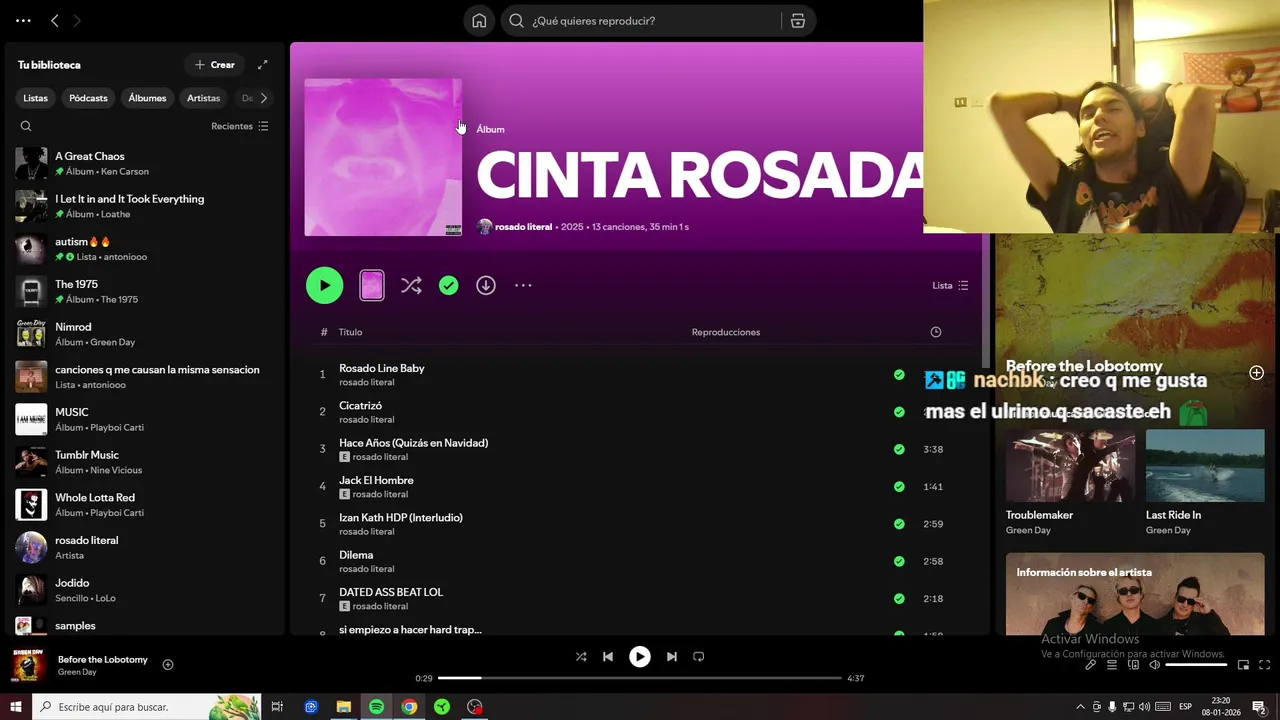Screen dimensions: 1280x720
Task: Open rosado literal artist link in album header
Action: tap(524, 227)
